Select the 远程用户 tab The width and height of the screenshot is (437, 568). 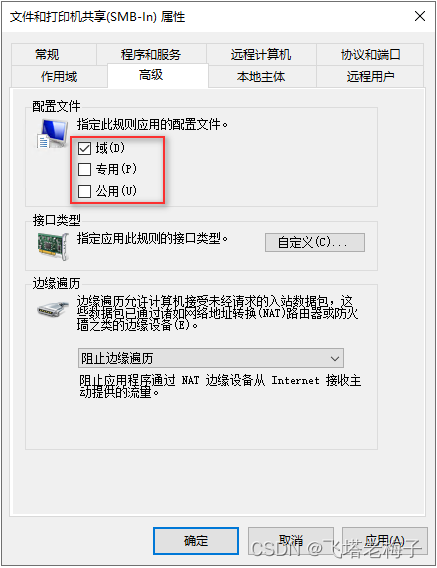370,76
